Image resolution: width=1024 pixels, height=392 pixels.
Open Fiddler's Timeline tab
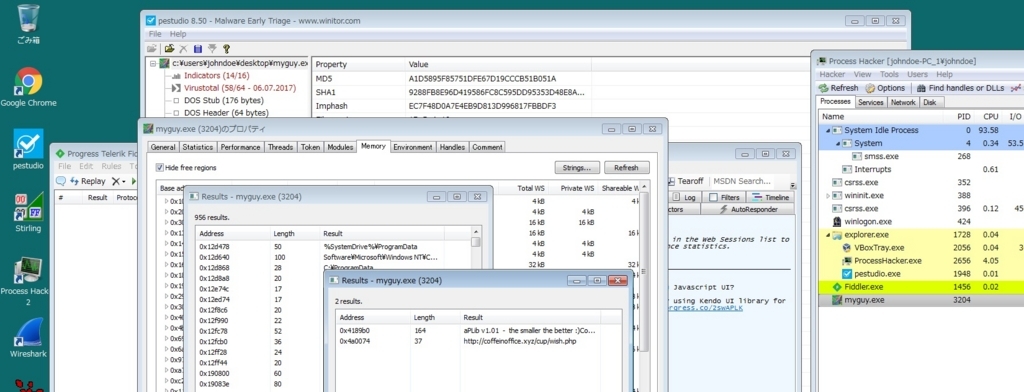[770, 197]
